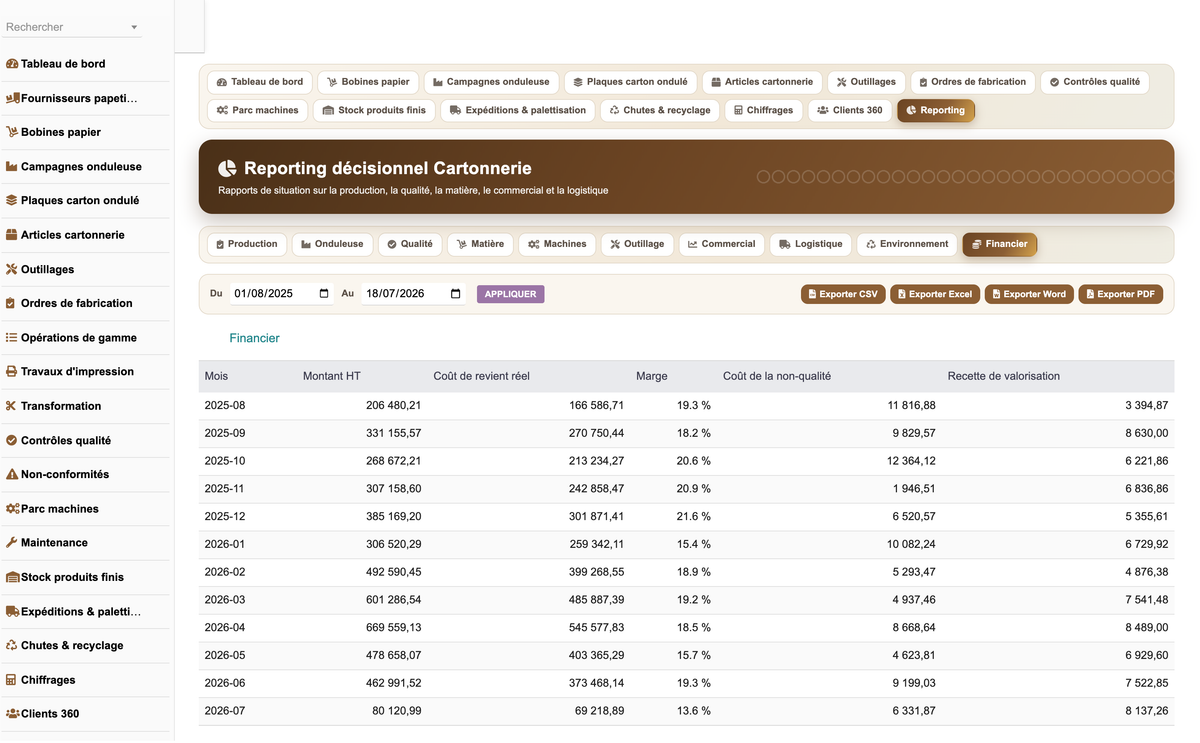Go to Campagnes onduleuse in top navigation
The height and width of the screenshot is (743, 1200).
[x=491, y=82]
